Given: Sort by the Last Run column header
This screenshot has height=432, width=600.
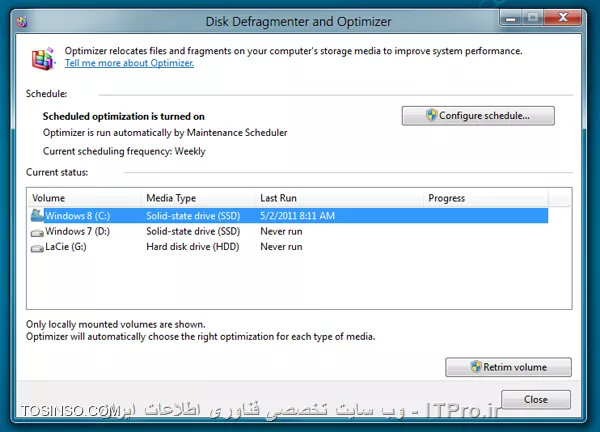Looking at the screenshot, I should [x=339, y=198].
